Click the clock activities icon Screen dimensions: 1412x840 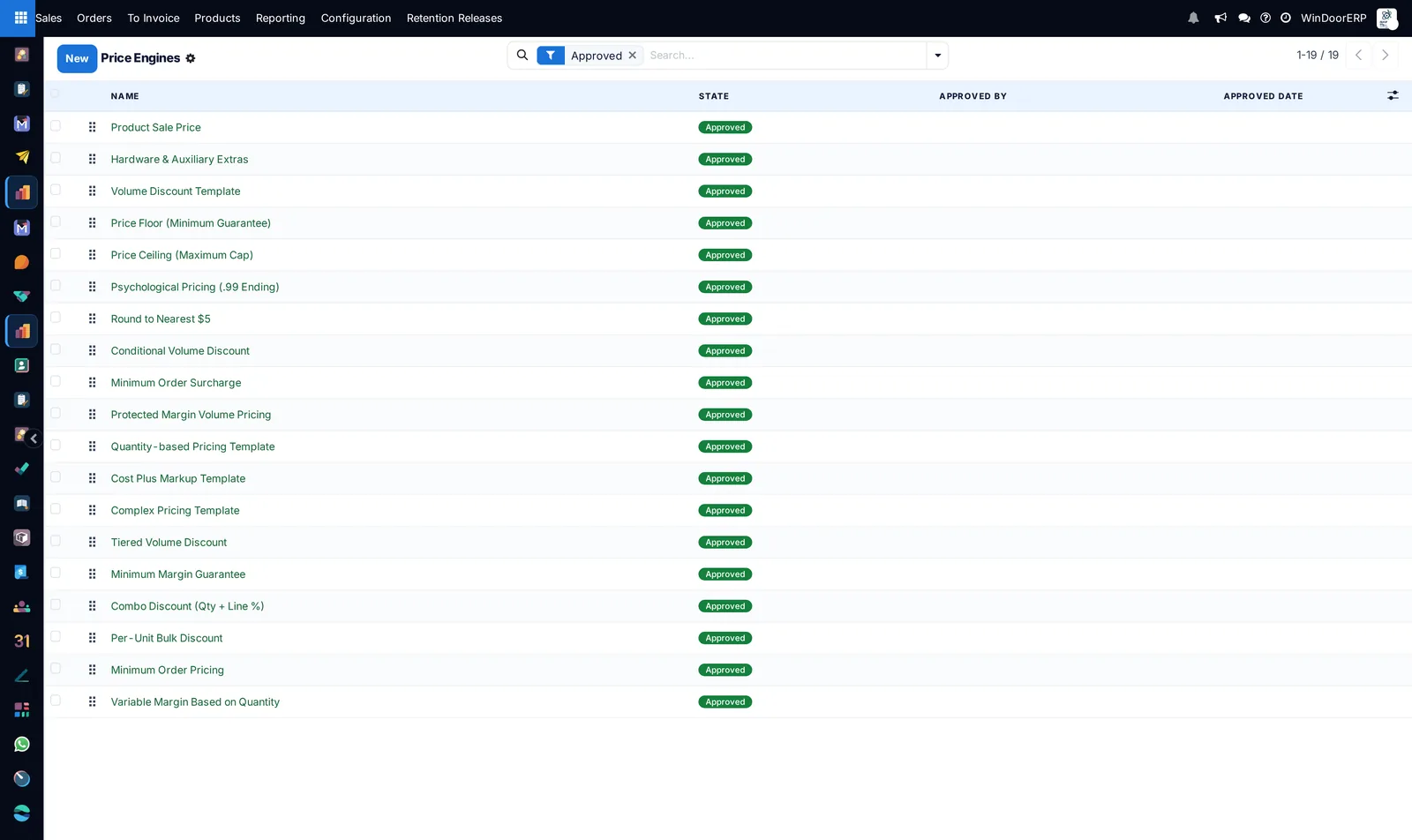[x=1286, y=18]
